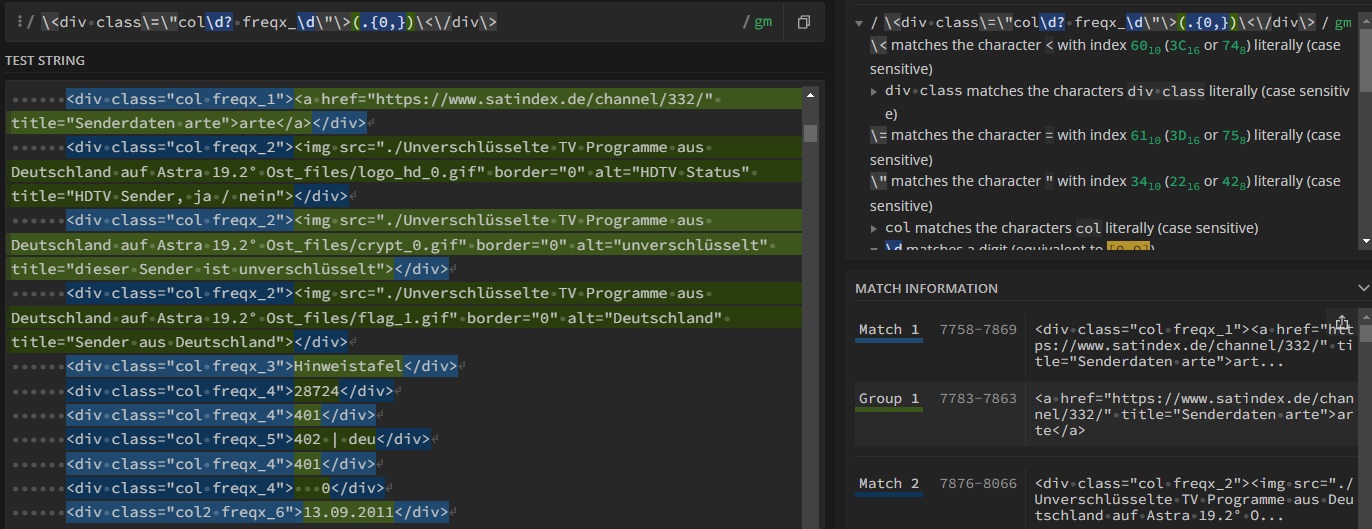Click the '13.09.2011' line in test string
The height and width of the screenshot is (529, 1372).
348,513
